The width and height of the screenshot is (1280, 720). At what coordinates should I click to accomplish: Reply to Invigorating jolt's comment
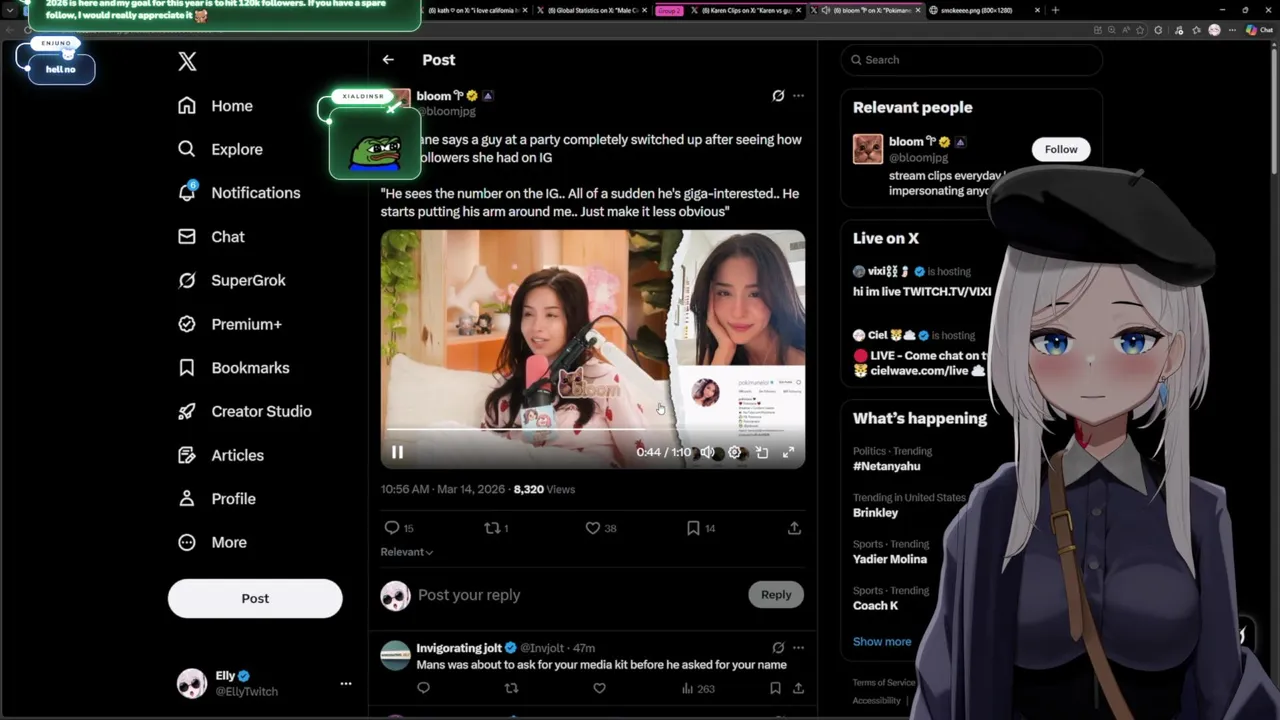point(423,688)
